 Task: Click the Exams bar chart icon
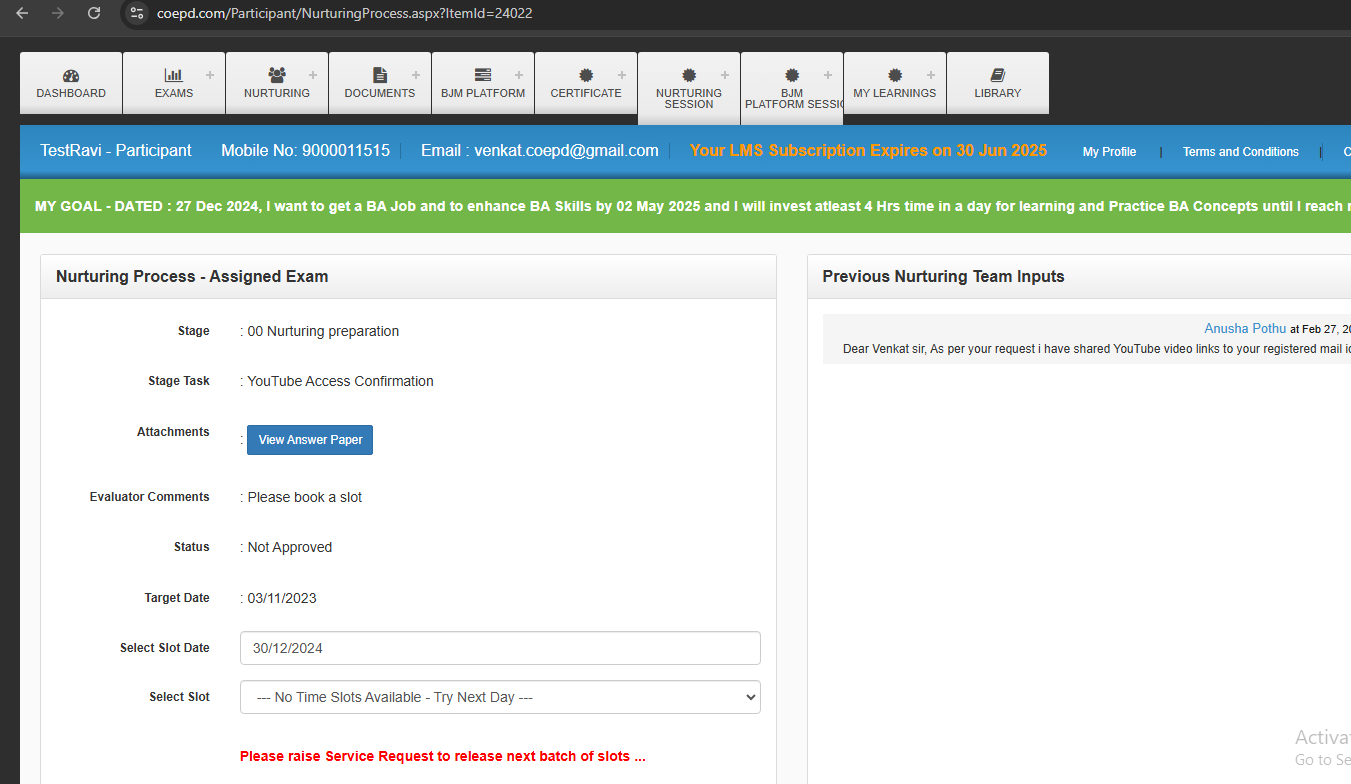point(173,75)
